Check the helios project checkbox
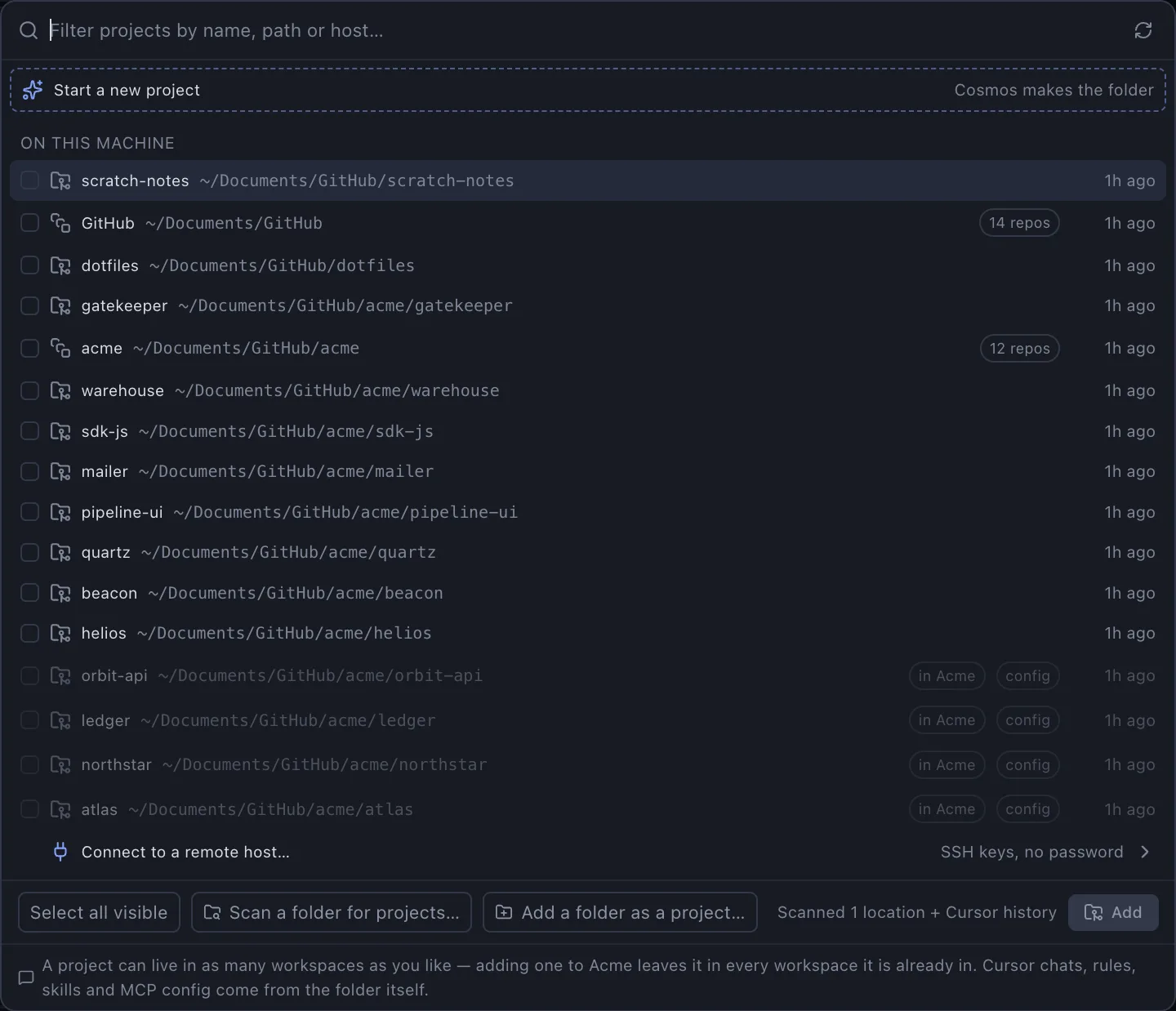 pos(29,633)
